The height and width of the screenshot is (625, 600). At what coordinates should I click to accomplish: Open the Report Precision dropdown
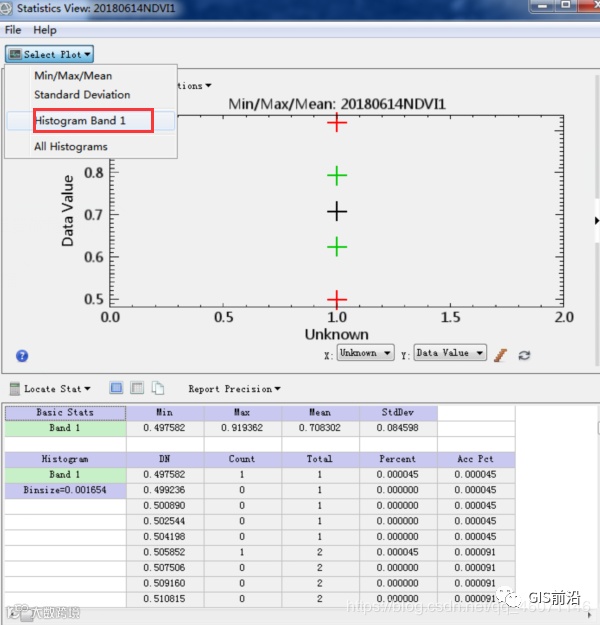click(234, 389)
